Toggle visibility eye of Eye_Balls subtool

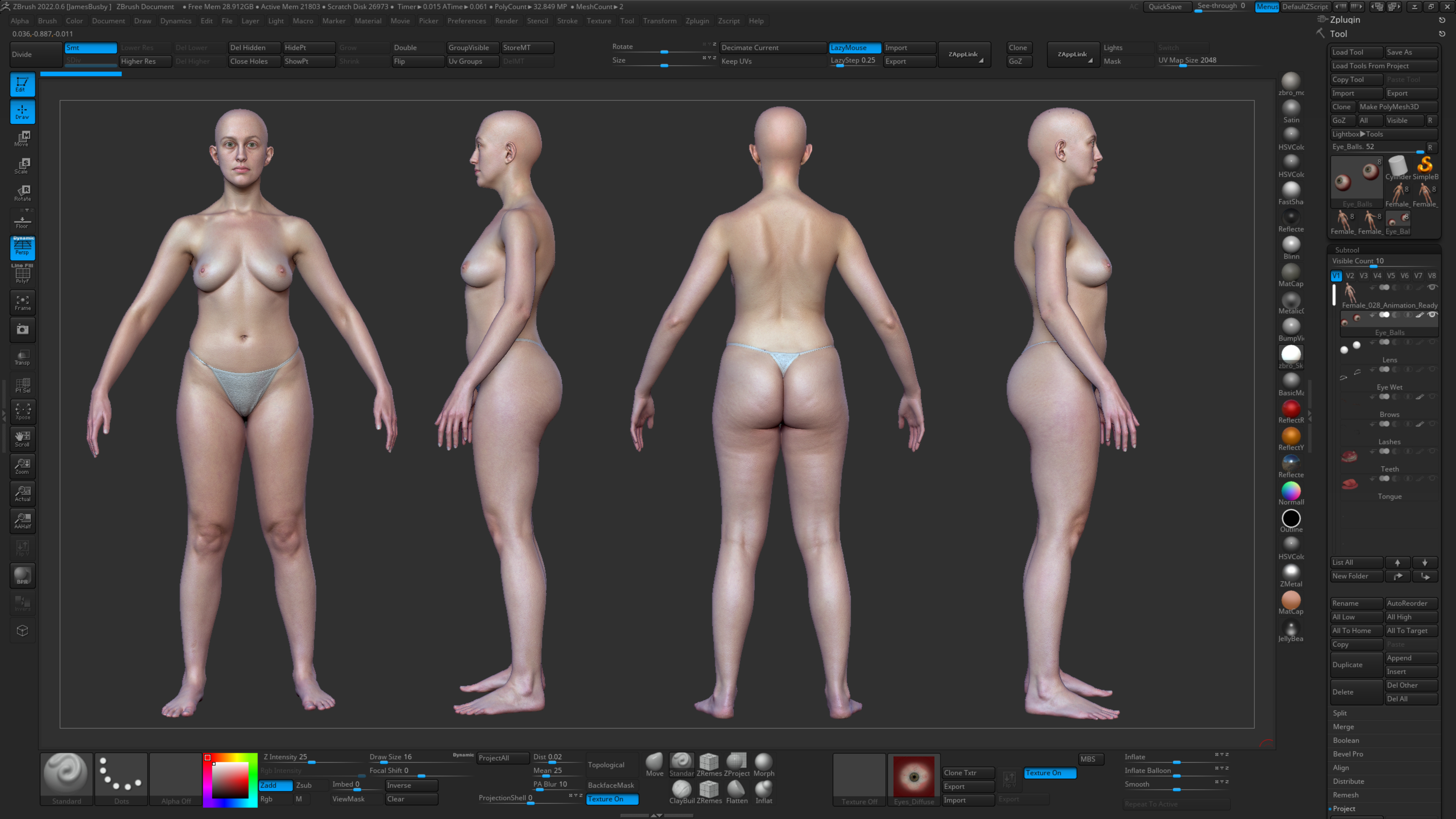(1432, 315)
